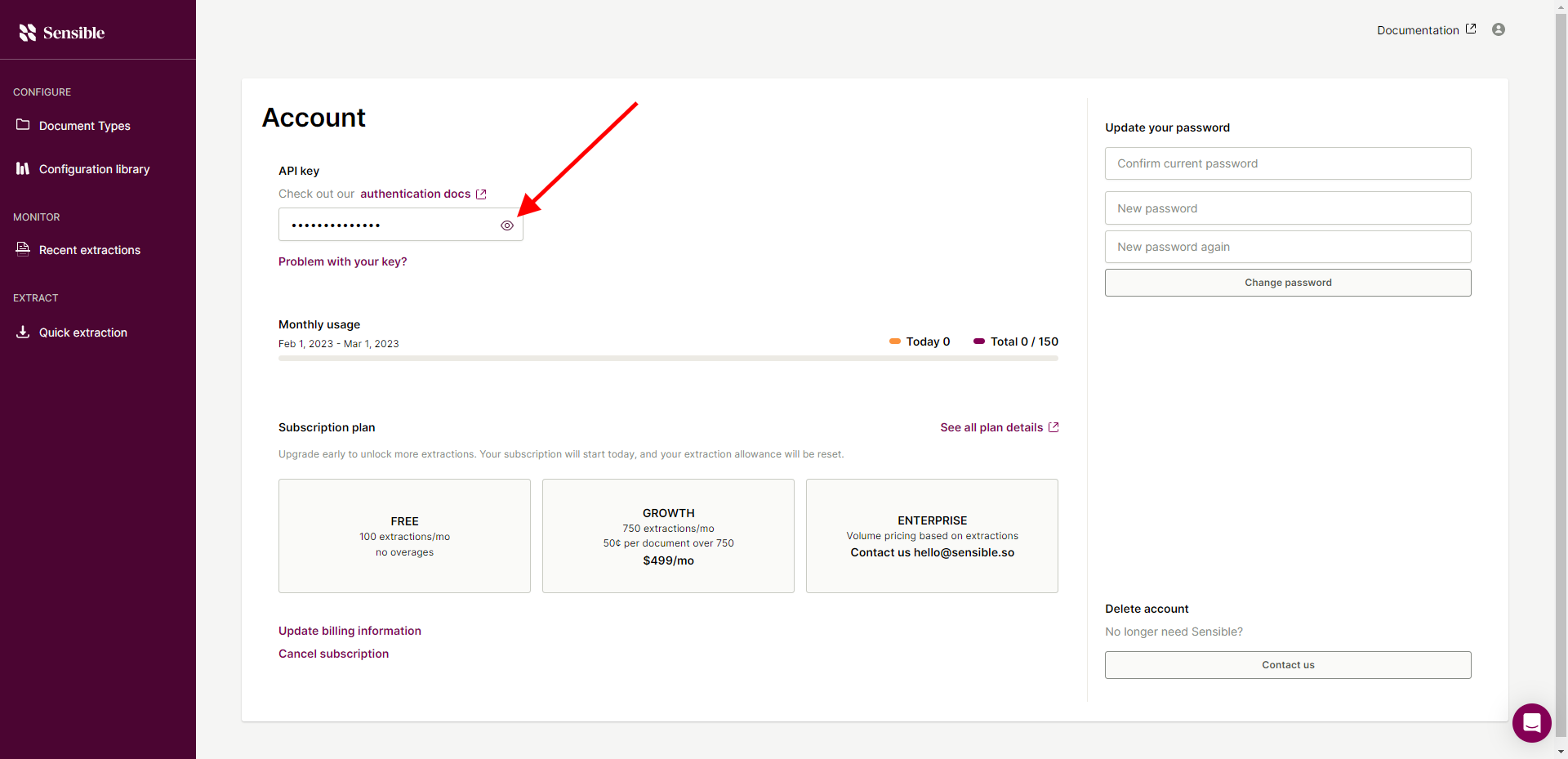Click 'Problem with your key?' link
1568x759 pixels.
pyautogui.click(x=342, y=261)
